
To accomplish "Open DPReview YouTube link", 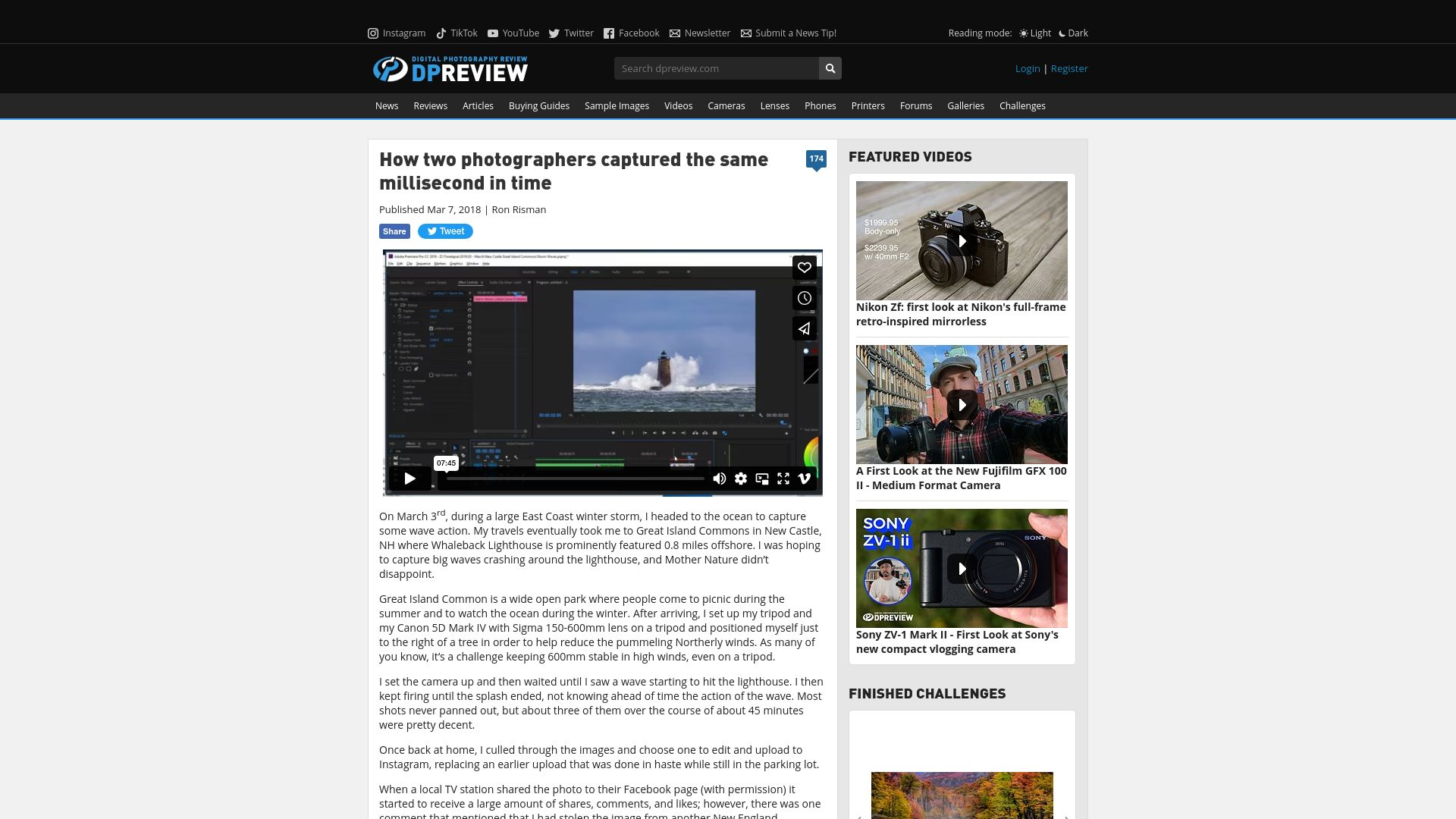I will pos(513,33).
